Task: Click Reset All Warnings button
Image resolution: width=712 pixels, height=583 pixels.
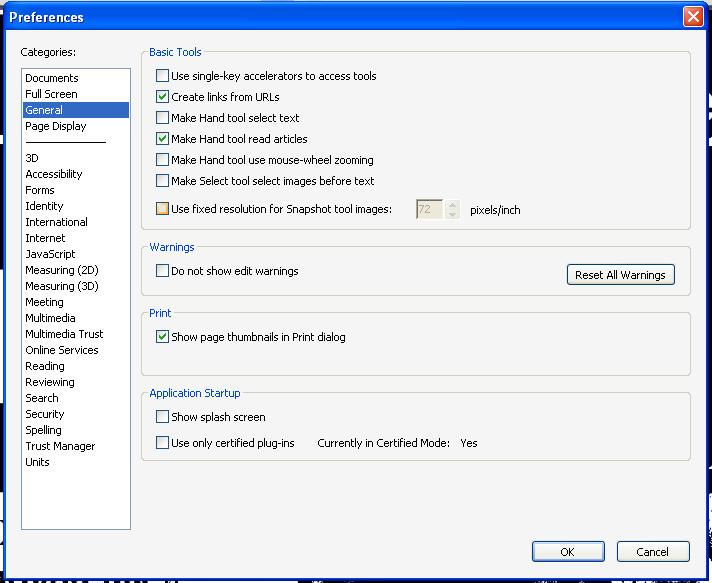Action: (620, 275)
